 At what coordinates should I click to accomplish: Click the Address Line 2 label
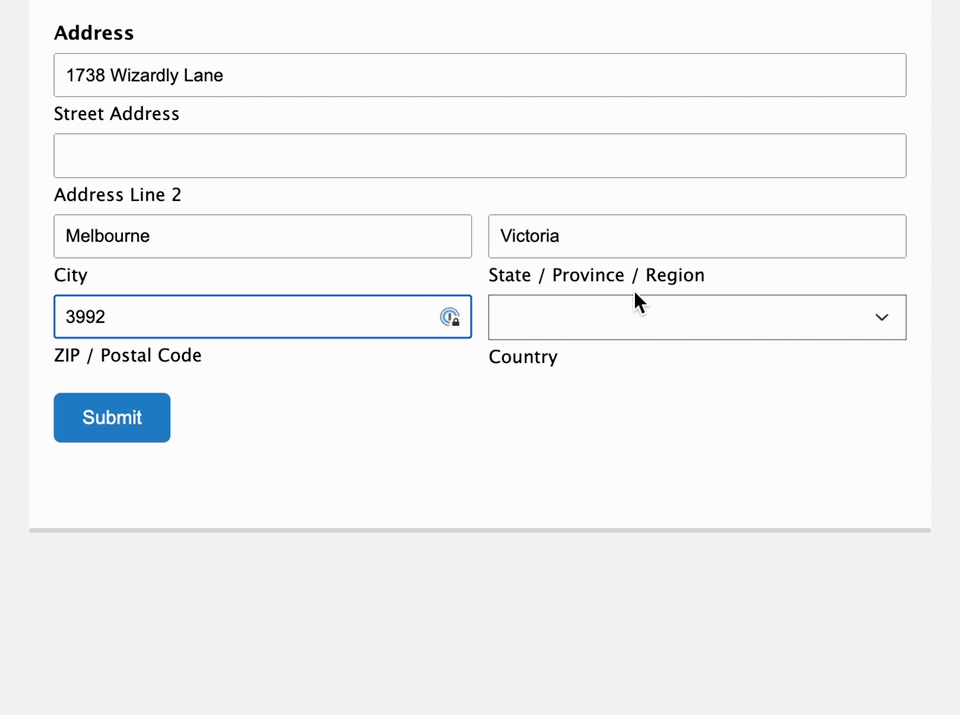click(118, 195)
